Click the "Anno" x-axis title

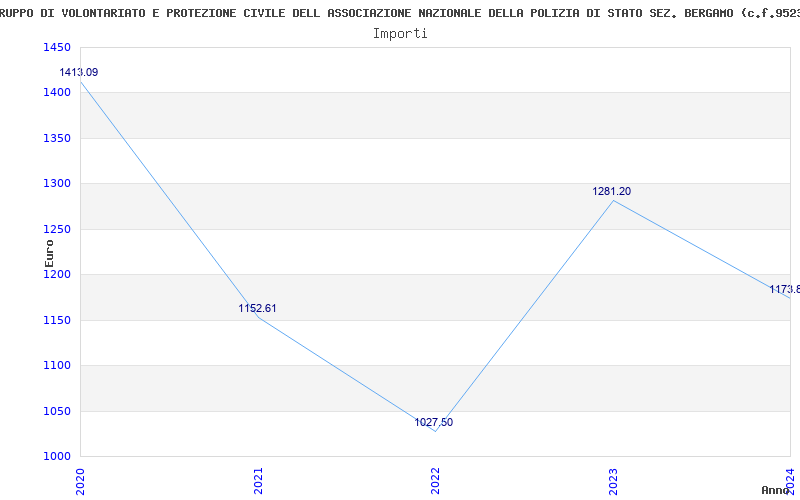776,491
